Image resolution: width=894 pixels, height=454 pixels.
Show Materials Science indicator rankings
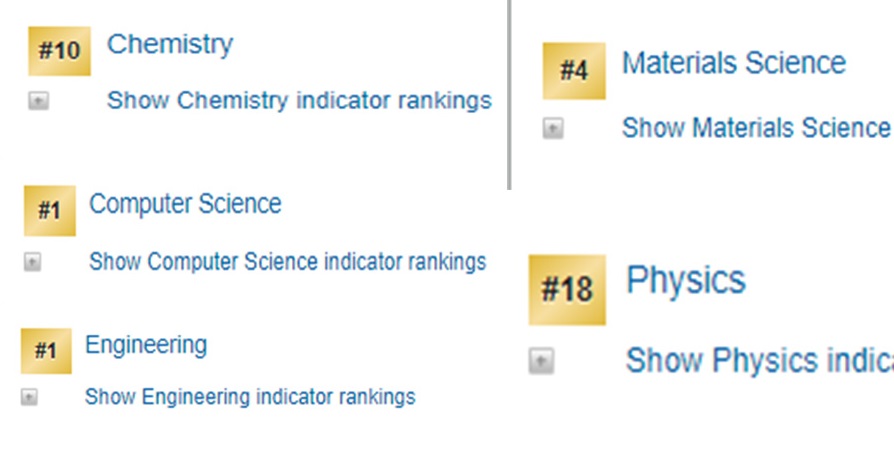point(756,128)
